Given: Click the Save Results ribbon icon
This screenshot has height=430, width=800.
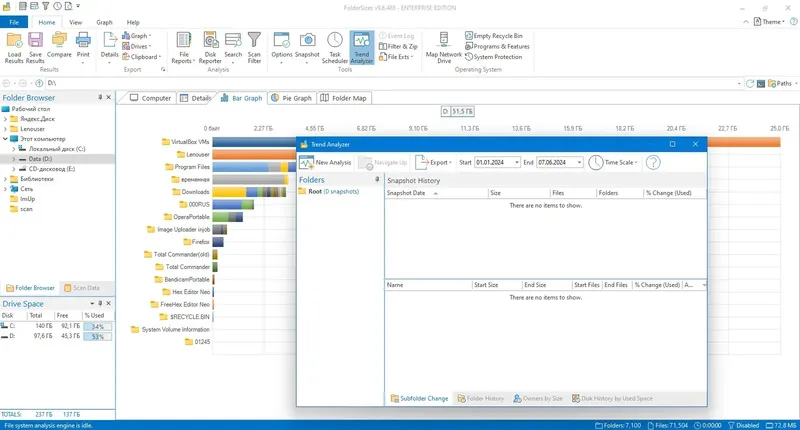Looking at the screenshot, I should (35, 47).
